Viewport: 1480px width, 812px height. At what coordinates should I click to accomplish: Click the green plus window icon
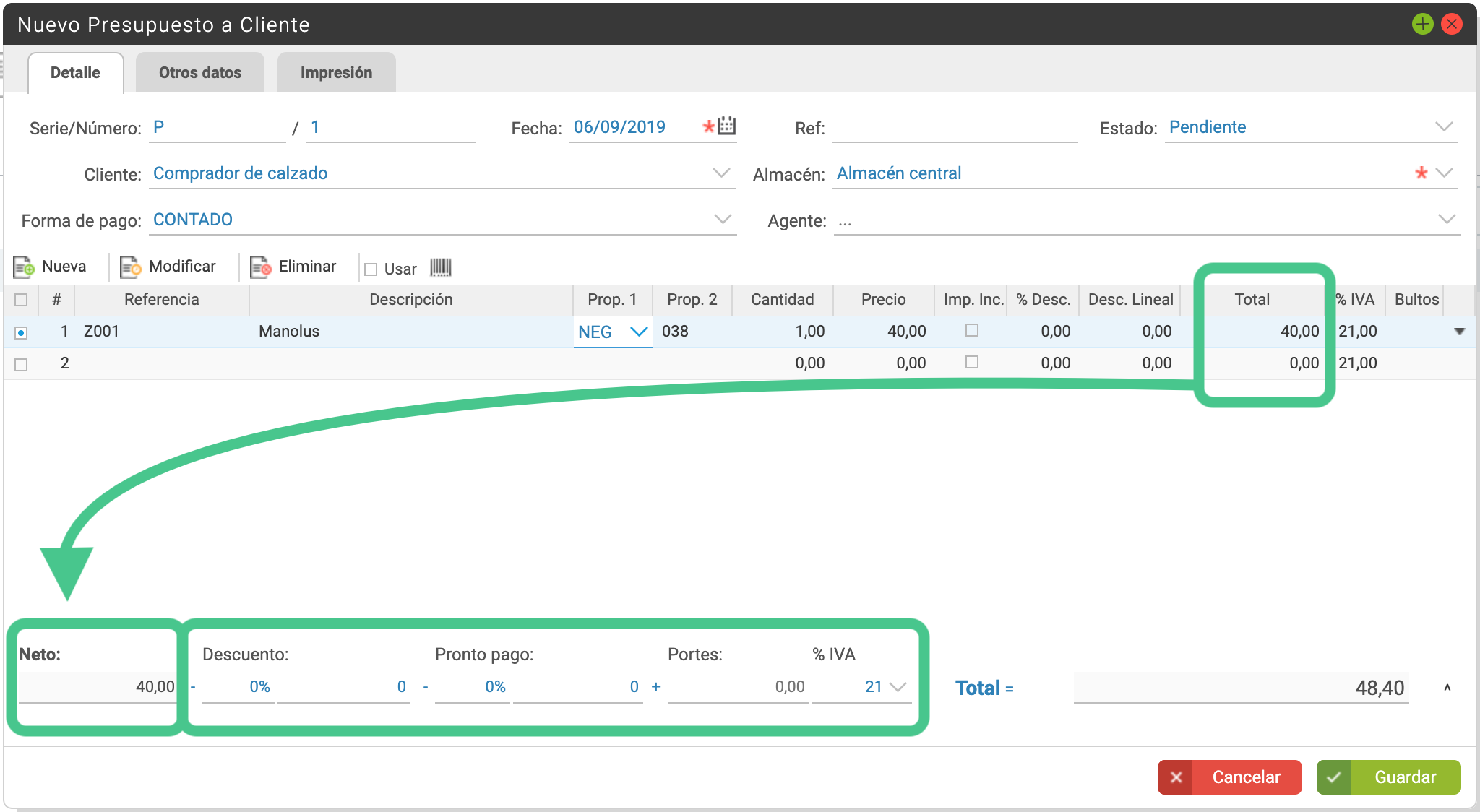click(1423, 24)
